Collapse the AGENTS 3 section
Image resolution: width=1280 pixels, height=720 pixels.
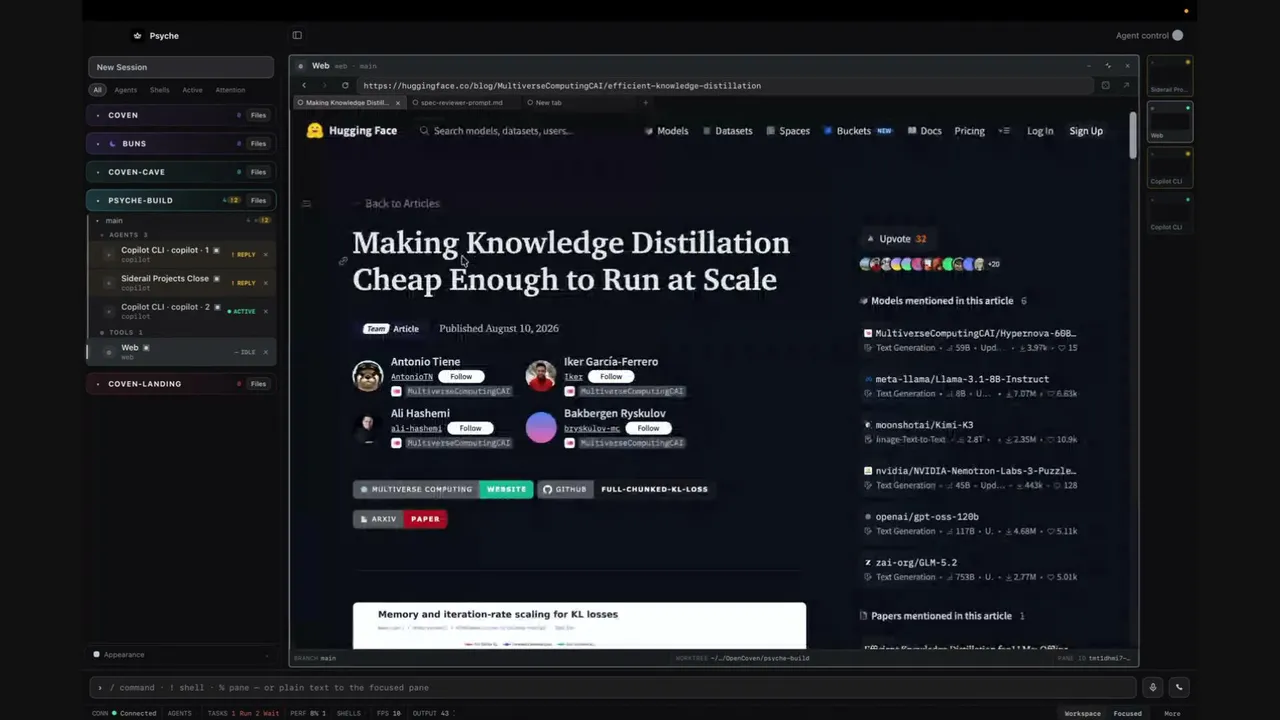pos(102,235)
